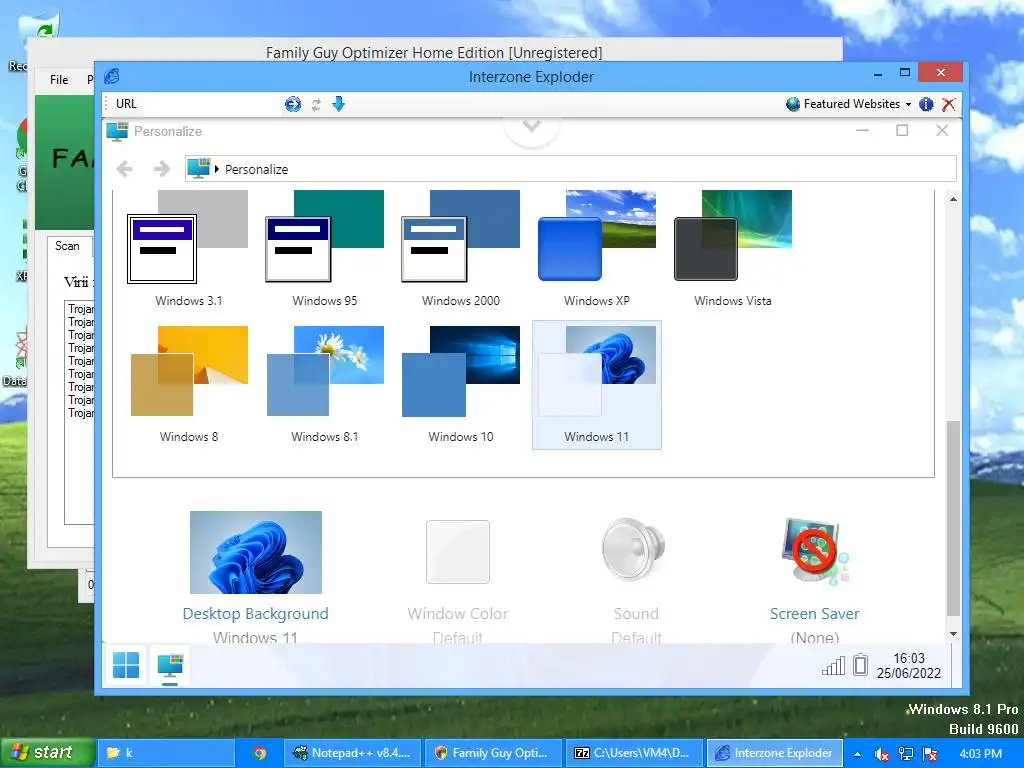Viewport: 1024px width, 768px height.
Task: Switch to Scan tab in Family Guy Optimizer
Action: (x=67, y=246)
